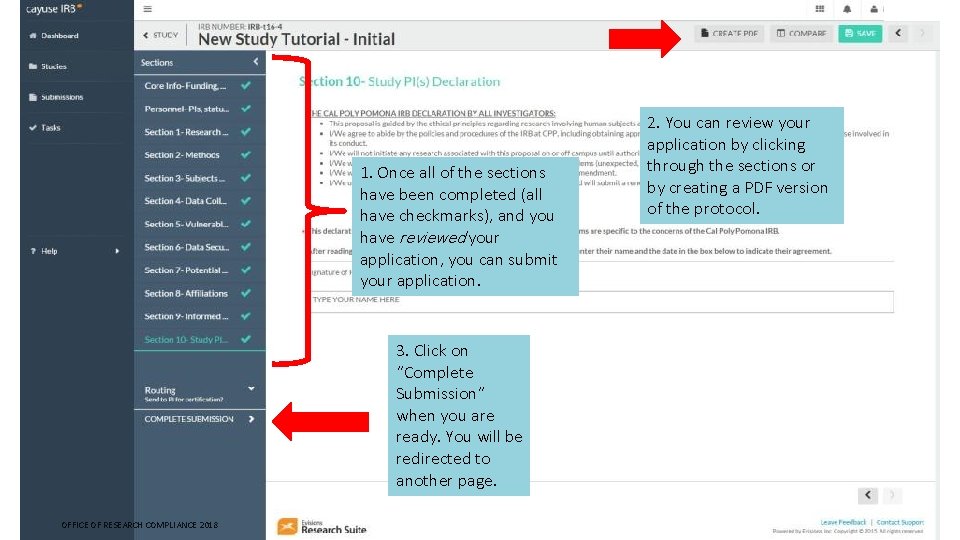Open Dashboard in sidebar

pos(54,36)
